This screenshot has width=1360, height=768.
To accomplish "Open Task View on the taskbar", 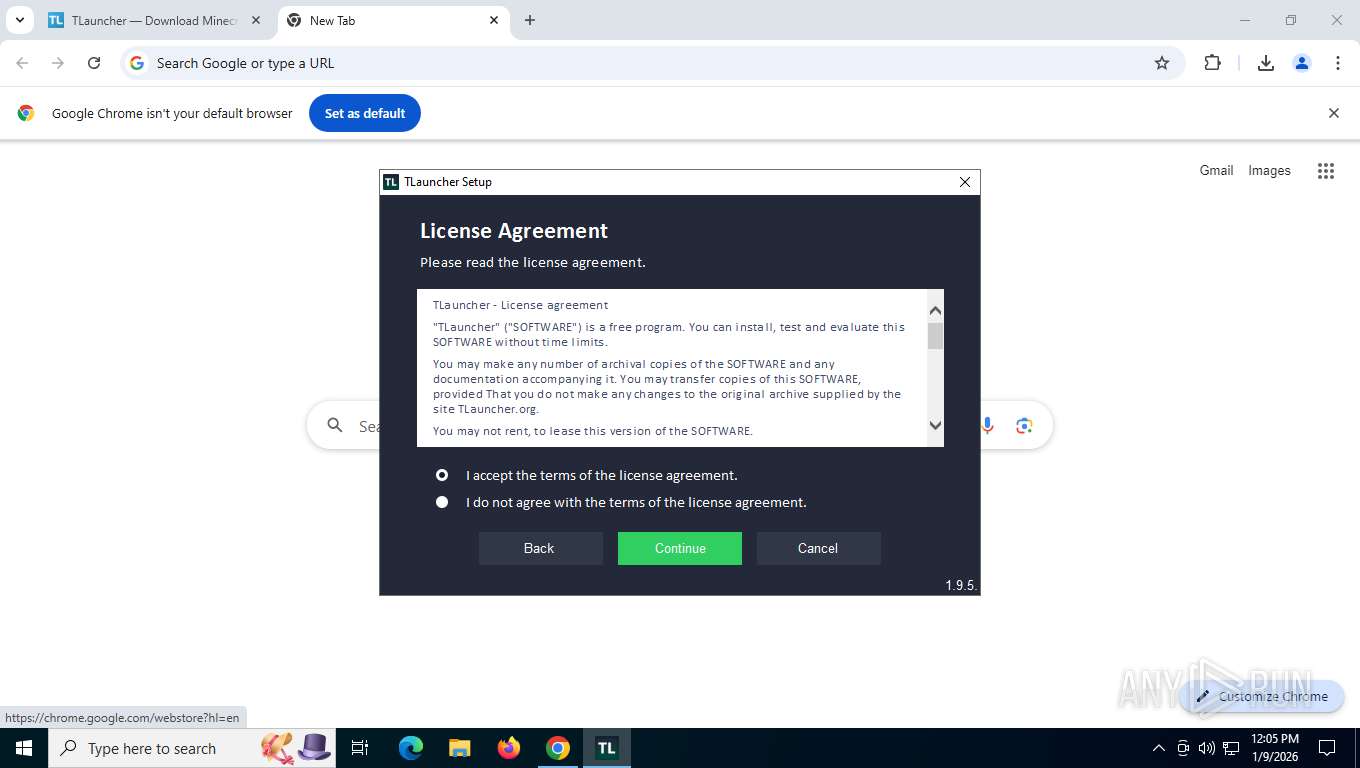I will pyautogui.click(x=360, y=748).
